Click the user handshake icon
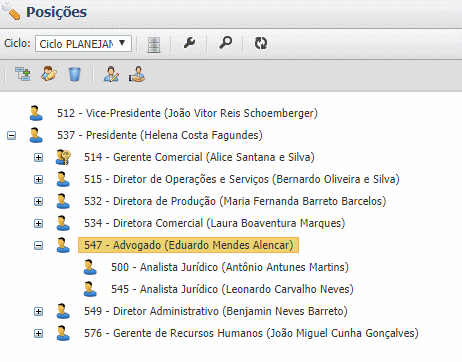The width and height of the screenshot is (462, 362). coord(137,74)
